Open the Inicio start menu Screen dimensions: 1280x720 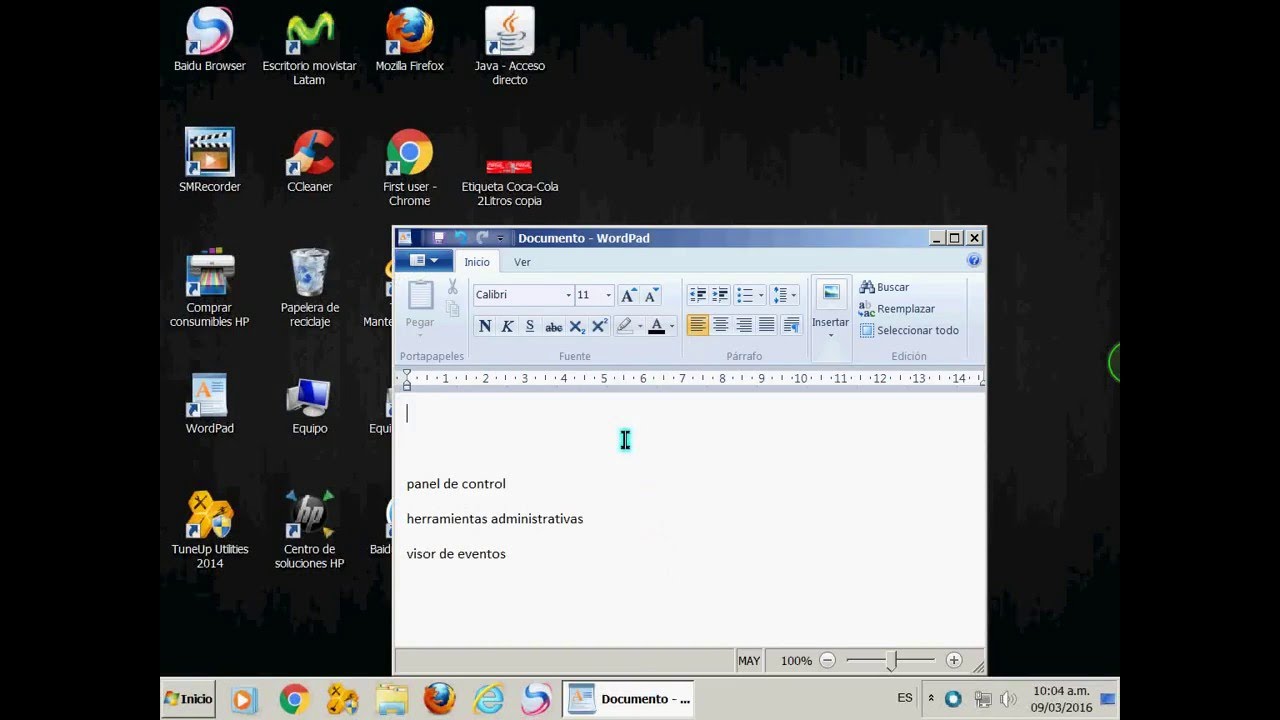pyautogui.click(x=188, y=699)
